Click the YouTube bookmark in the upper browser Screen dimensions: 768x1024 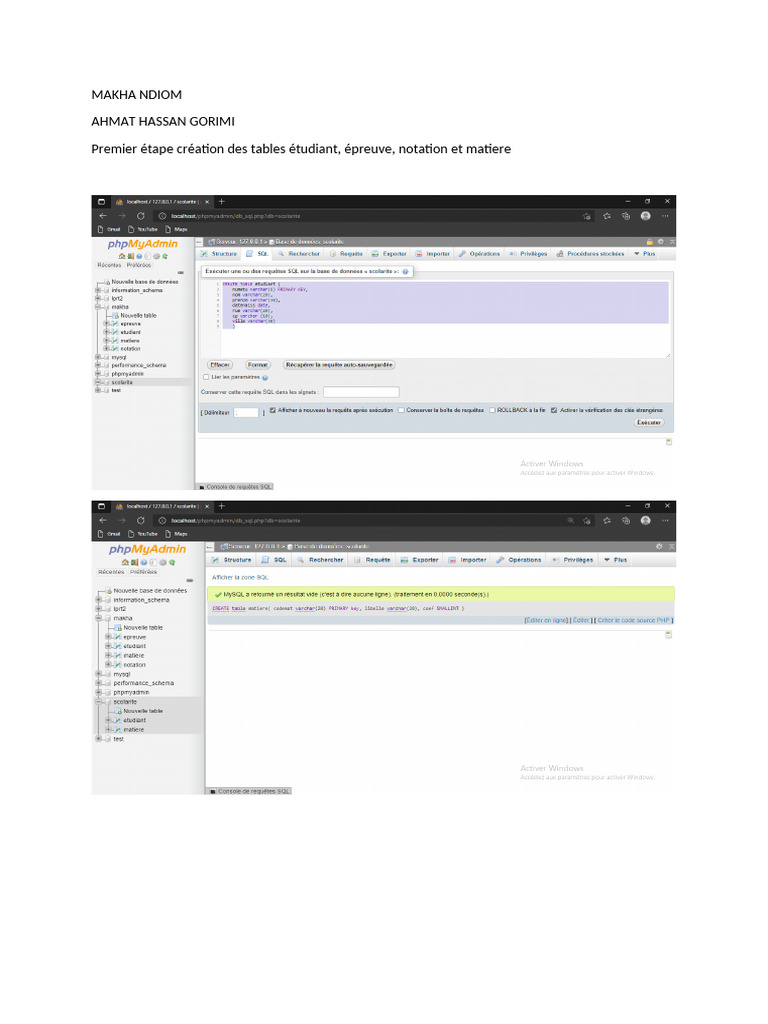pyautogui.click(x=143, y=229)
